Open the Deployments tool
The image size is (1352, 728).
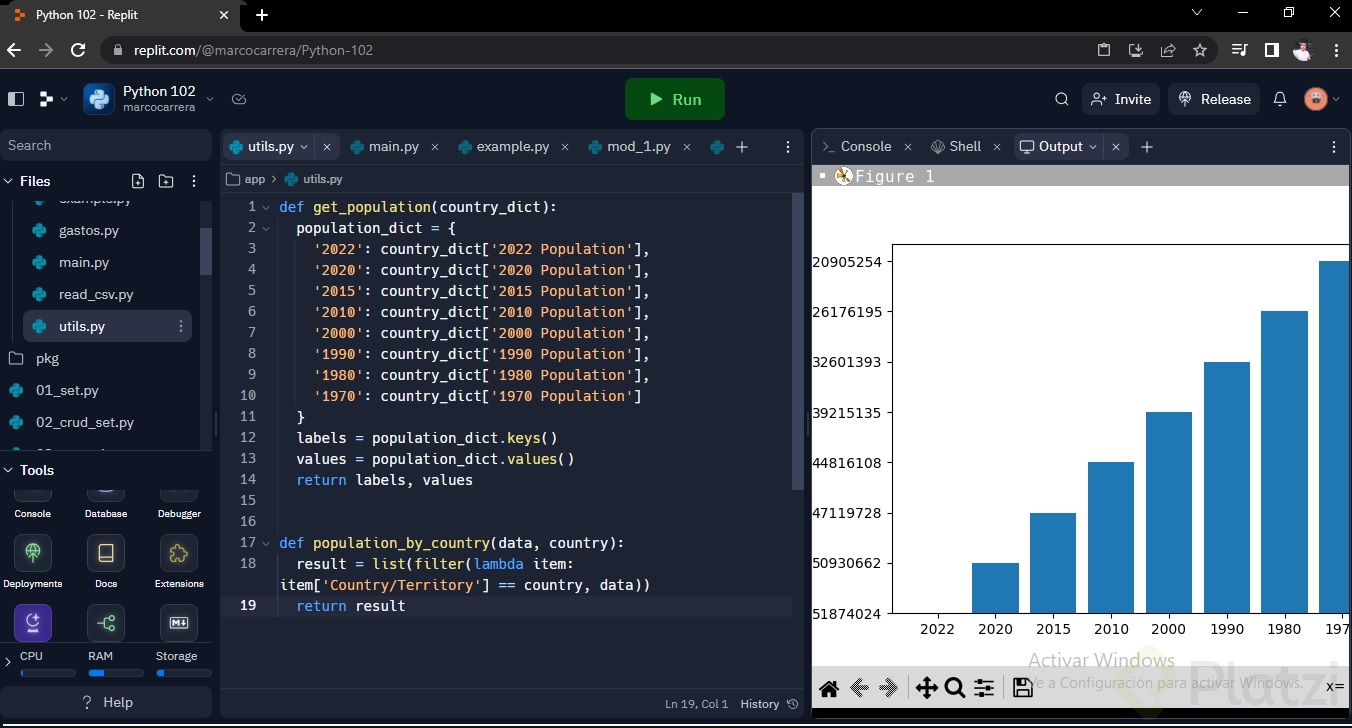[33, 560]
